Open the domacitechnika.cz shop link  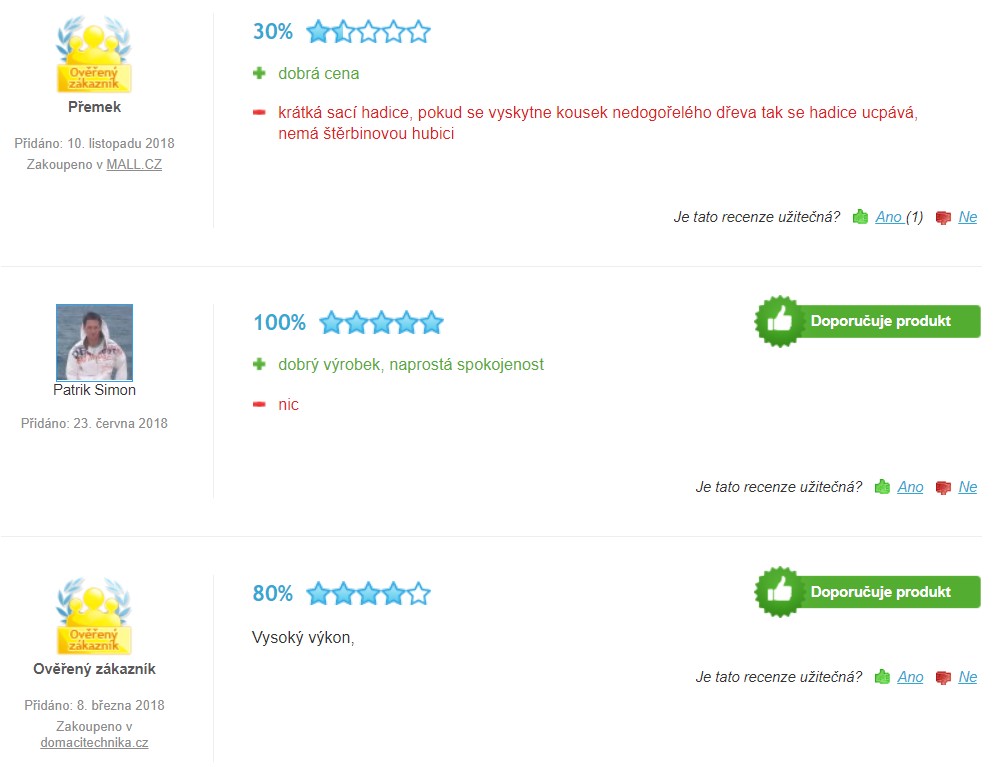[94, 743]
